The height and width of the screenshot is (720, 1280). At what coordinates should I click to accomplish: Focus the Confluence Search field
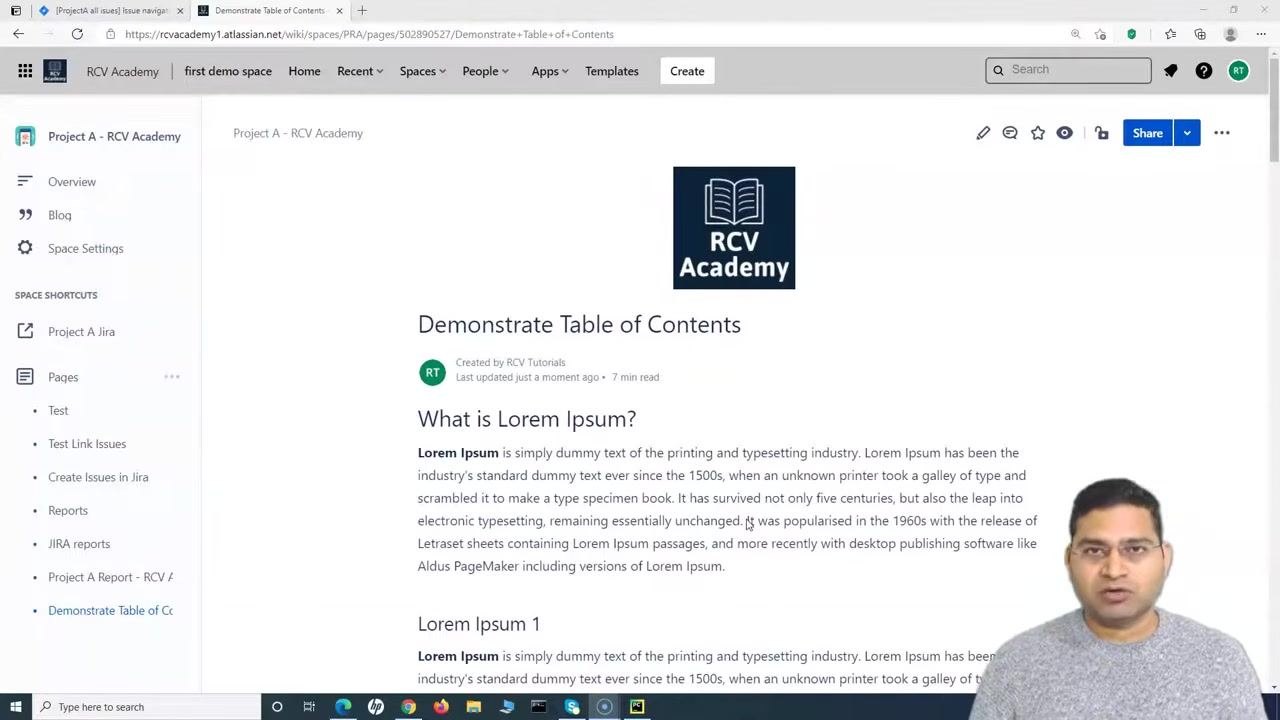tap(1068, 70)
